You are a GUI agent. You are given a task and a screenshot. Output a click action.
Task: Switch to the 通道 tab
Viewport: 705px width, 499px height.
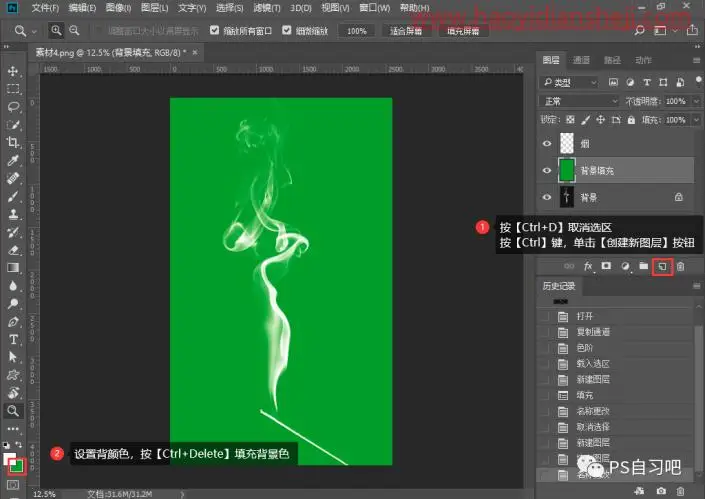click(x=581, y=60)
